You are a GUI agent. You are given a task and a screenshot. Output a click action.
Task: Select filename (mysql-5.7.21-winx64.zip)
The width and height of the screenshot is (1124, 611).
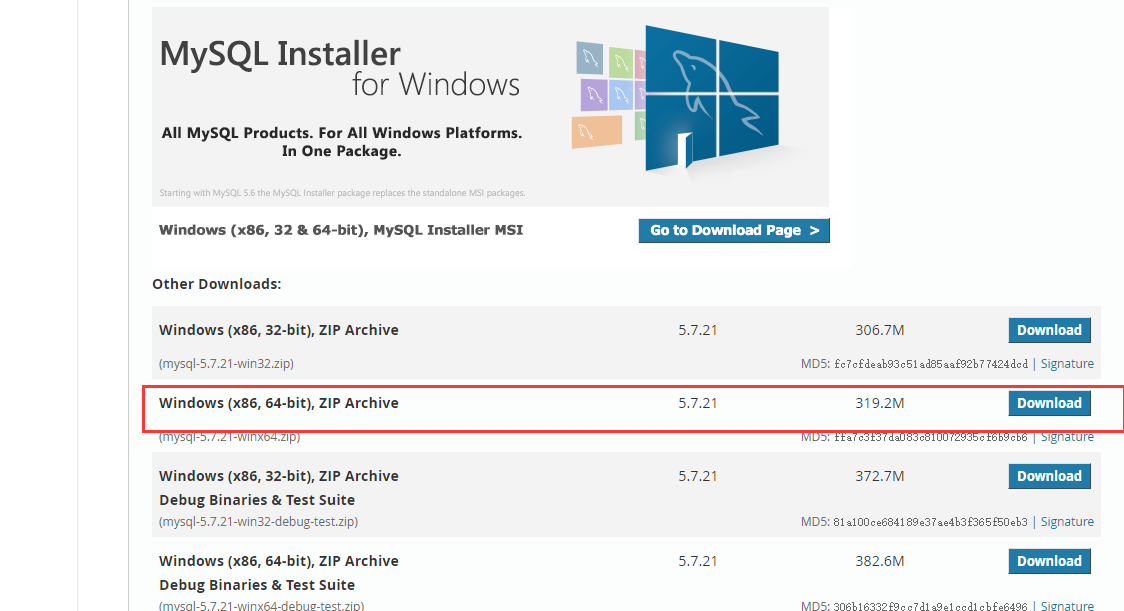click(229, 437)
